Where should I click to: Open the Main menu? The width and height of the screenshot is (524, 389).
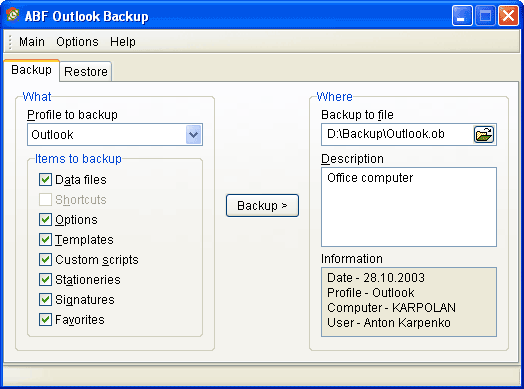click(x=32, y=42)
